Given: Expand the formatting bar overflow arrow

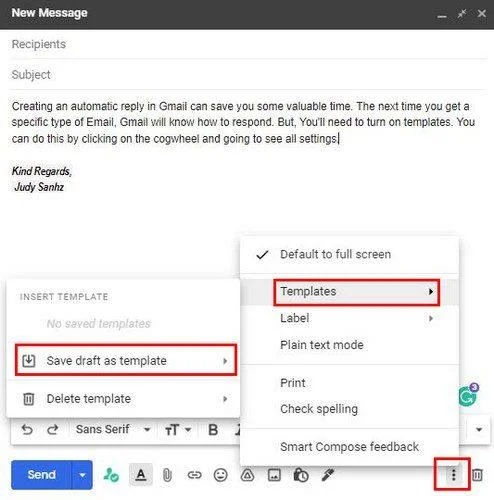Looking at the screenshot, I should [x=479, y=429].
